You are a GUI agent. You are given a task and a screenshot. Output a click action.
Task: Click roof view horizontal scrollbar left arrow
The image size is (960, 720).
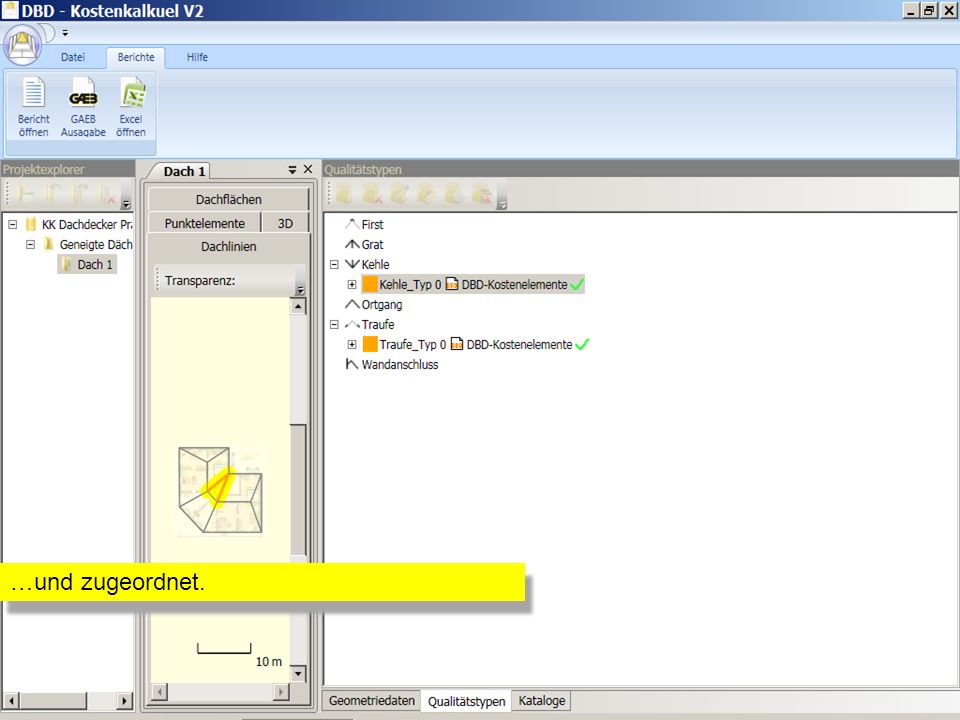point(159,692)
